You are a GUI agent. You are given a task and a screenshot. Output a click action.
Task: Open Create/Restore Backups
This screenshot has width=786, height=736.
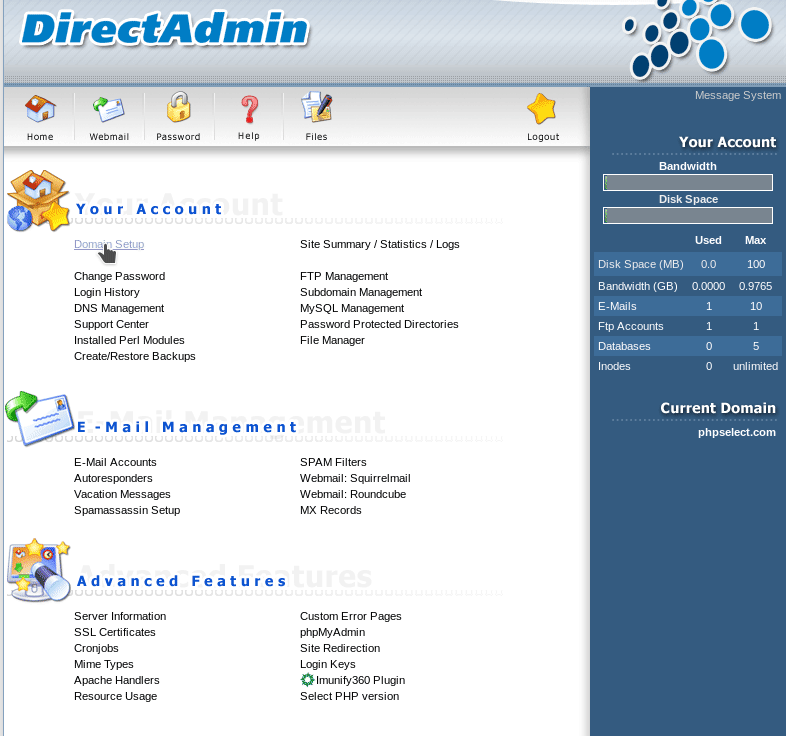coord(135,356)
